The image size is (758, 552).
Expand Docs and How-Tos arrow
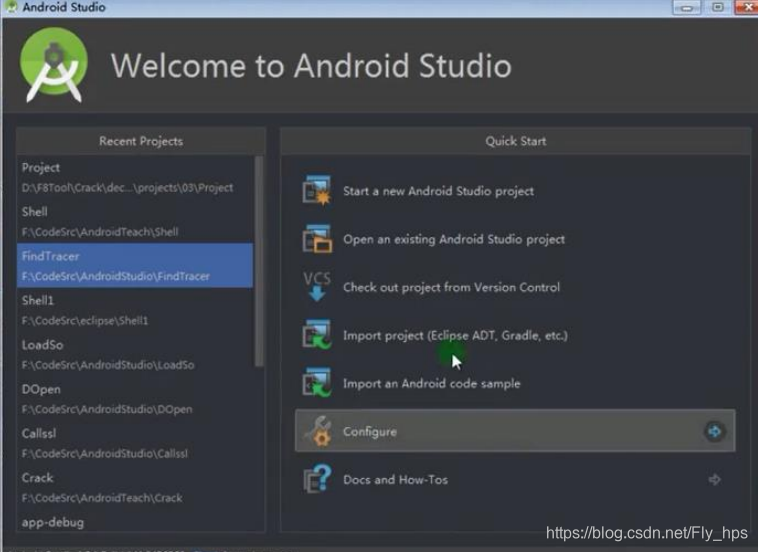click(714, 479)
